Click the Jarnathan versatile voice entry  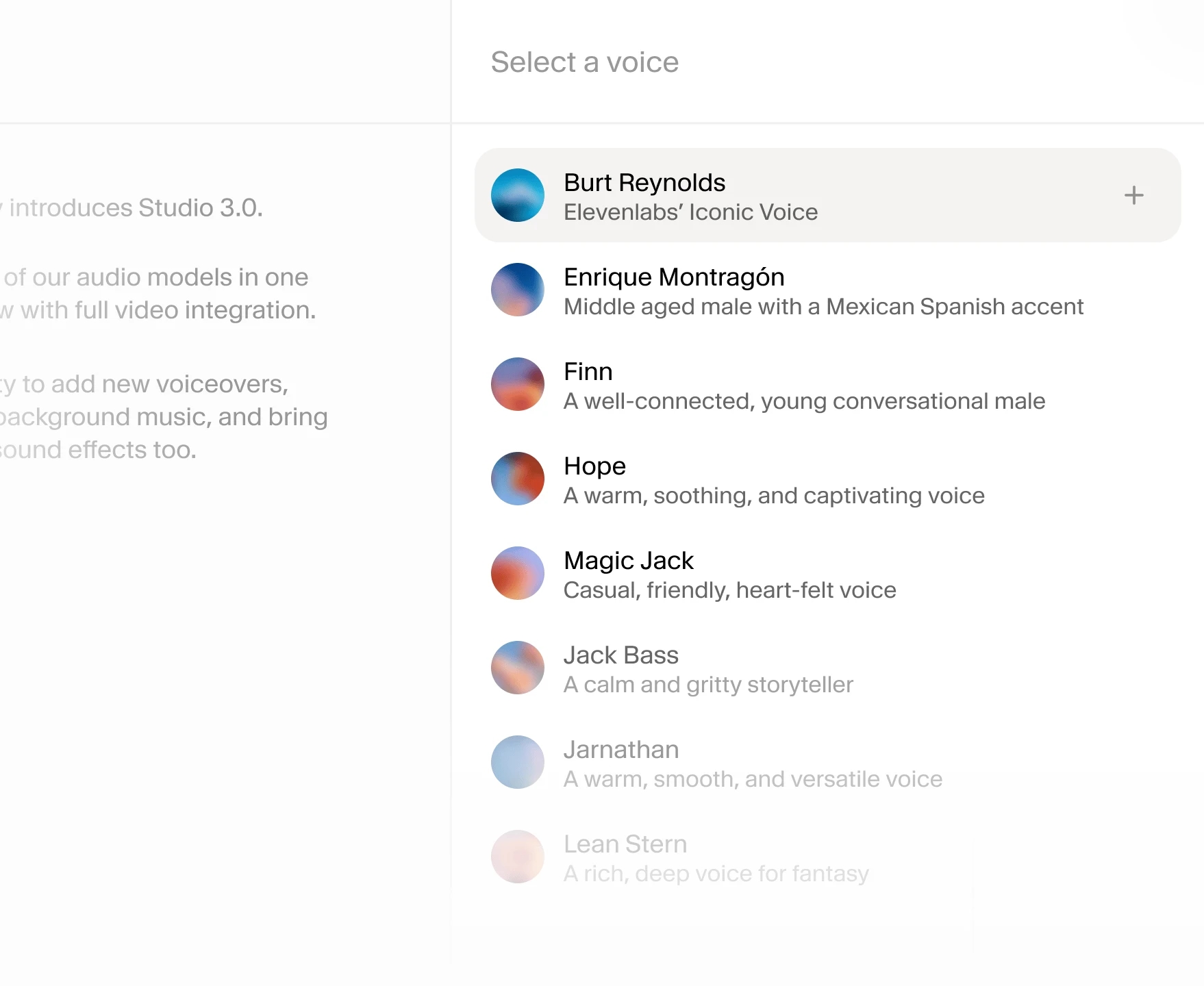753,762
